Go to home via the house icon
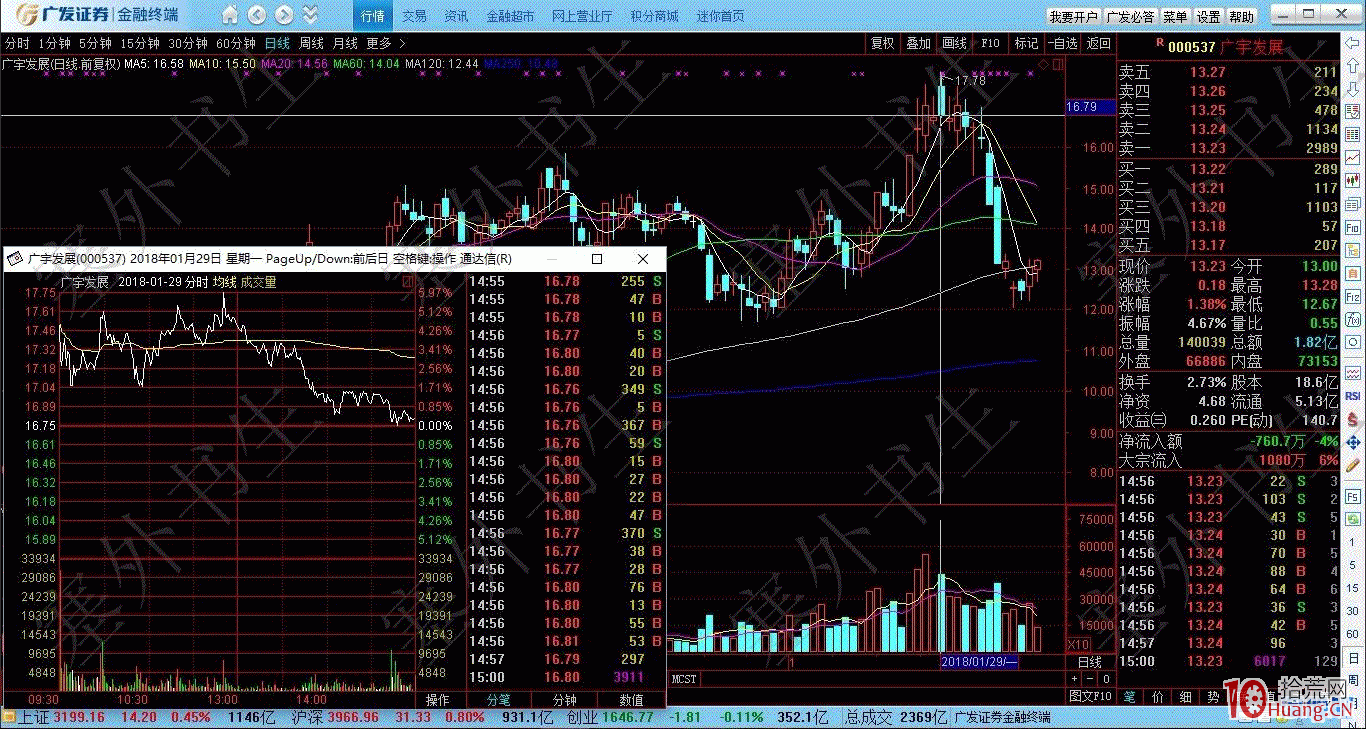The height and width of the screenshot is (729, 1366). click(x=231, y=15)
